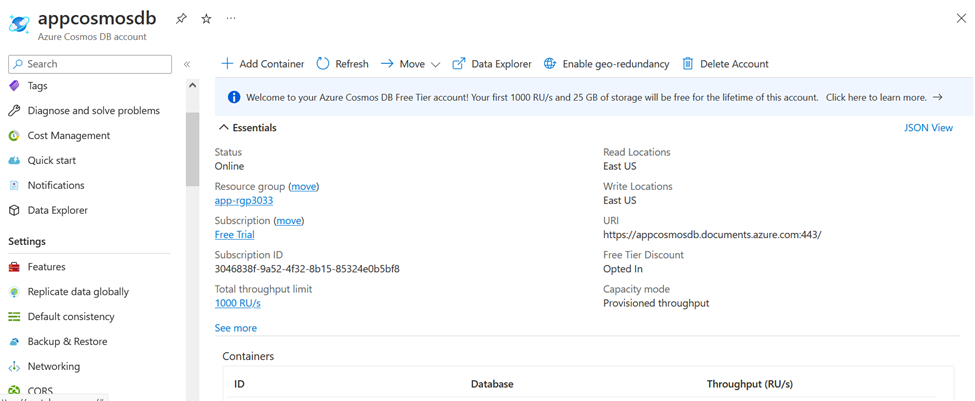The width and height of the screenshot is (975, 401).
Task: Click the Enable geo-redundancy globe icon
Action: point(550,63)
